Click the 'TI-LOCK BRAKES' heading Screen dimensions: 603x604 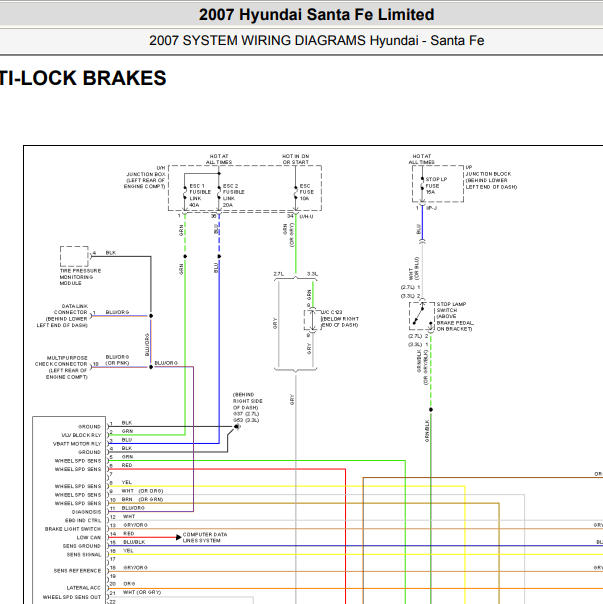83,78
